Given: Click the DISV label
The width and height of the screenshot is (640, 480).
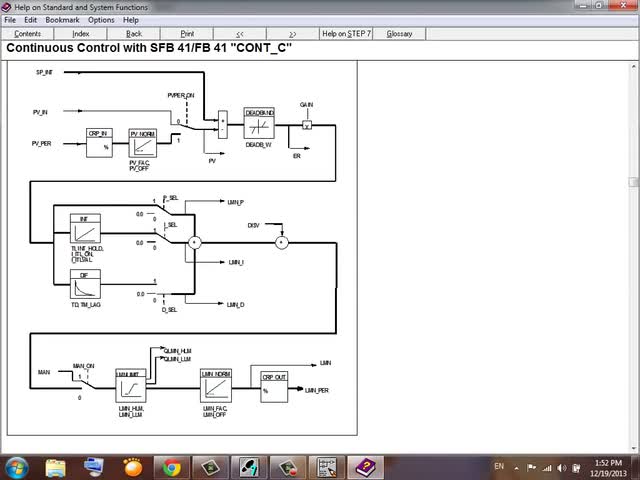Looking at the screenshot, I should (x=253, y=225).
